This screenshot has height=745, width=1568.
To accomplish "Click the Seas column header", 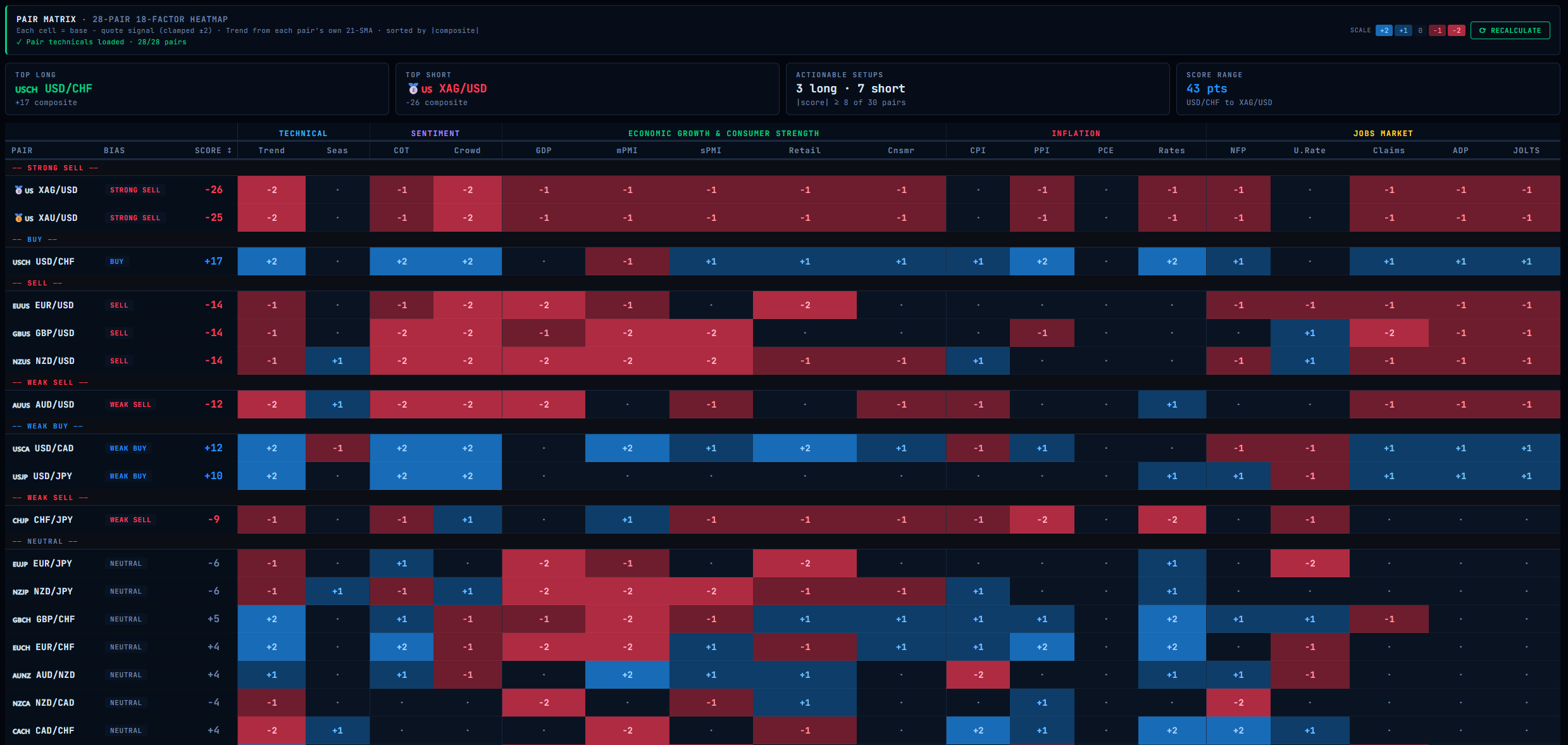I will 337,151.
